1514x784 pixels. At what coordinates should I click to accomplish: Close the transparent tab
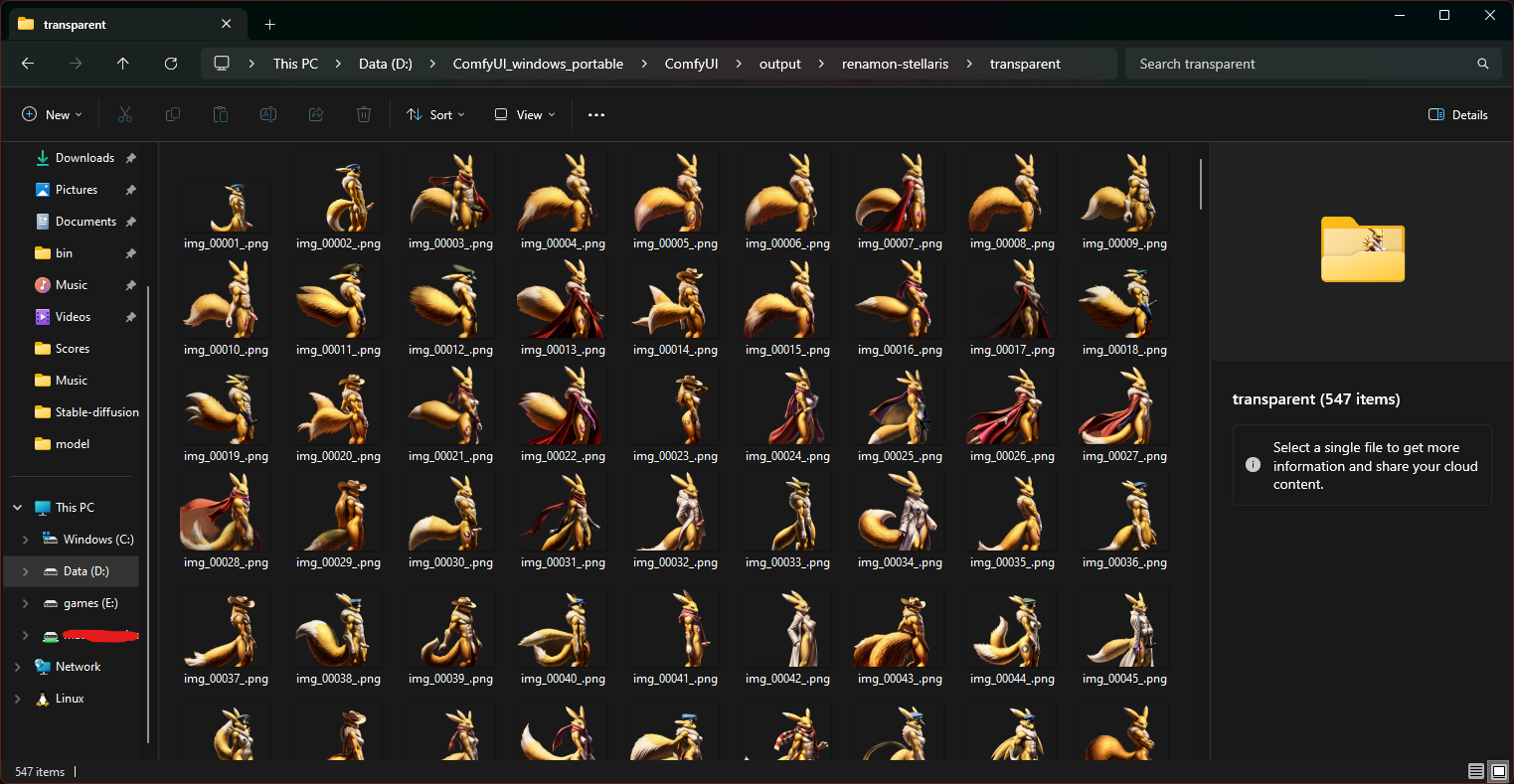(x=227, y=24)
